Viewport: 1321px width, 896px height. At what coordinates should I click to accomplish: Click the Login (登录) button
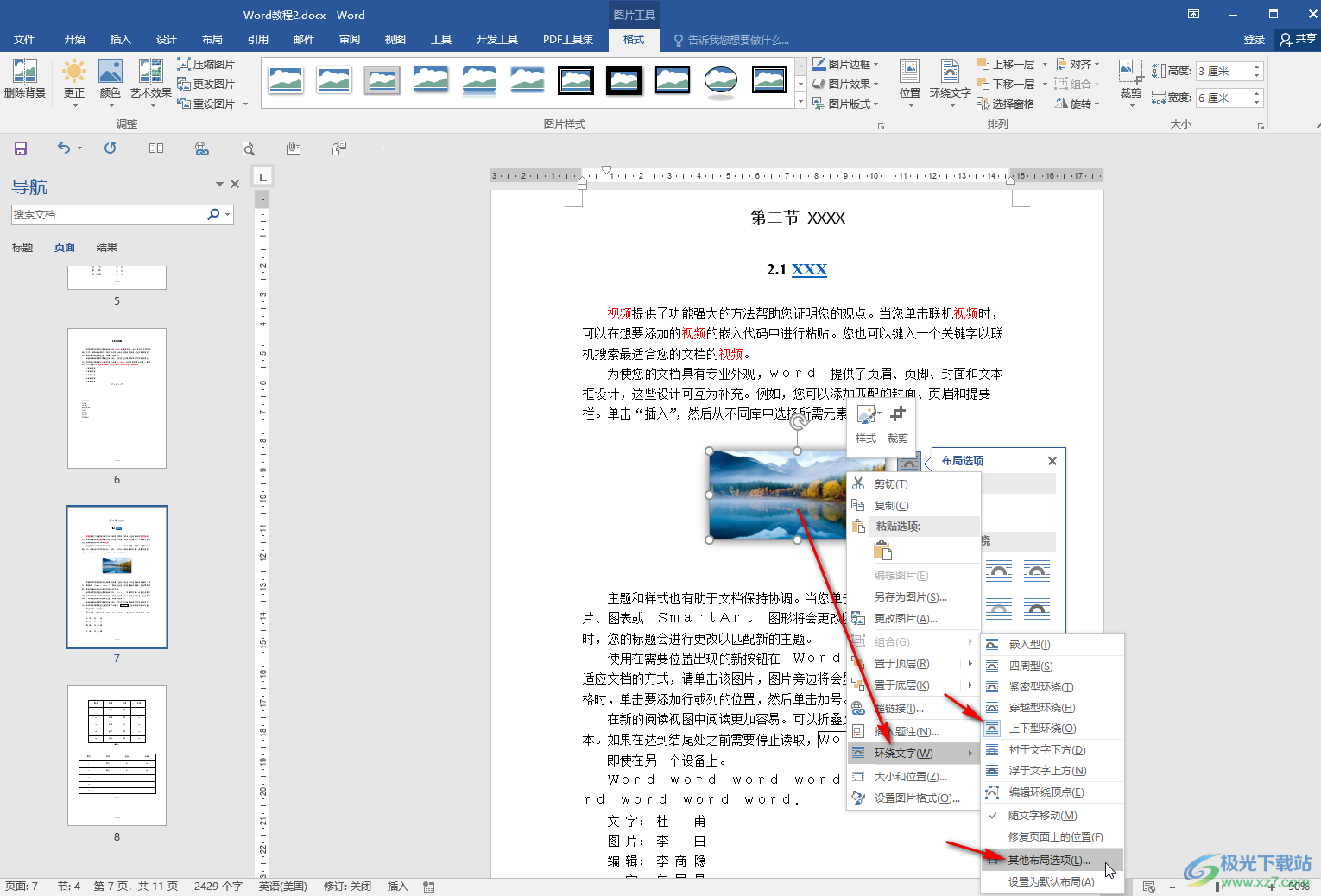click(1254, 40)
